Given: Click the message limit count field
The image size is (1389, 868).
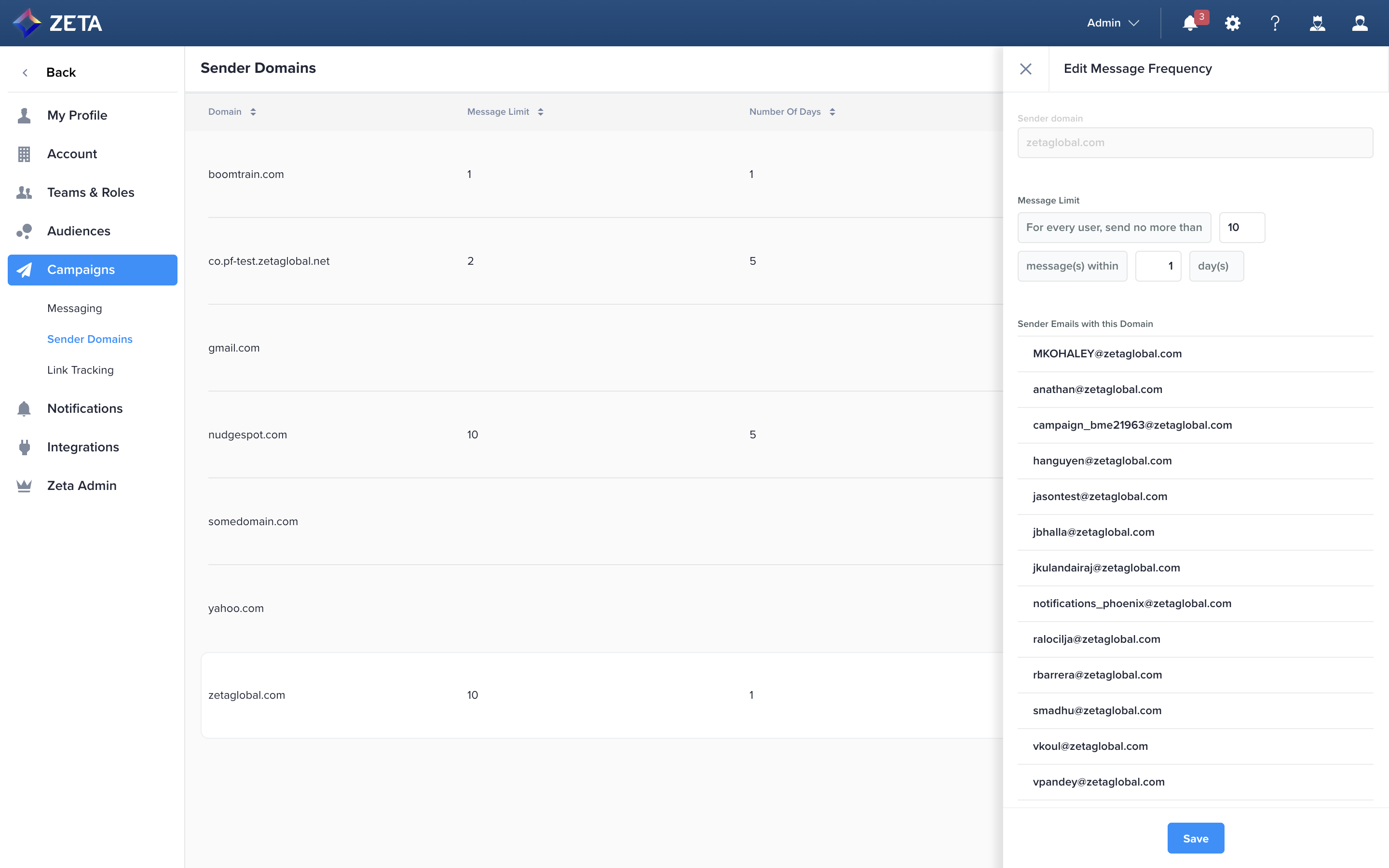Looking at the screenshot, I should 1241,227.
